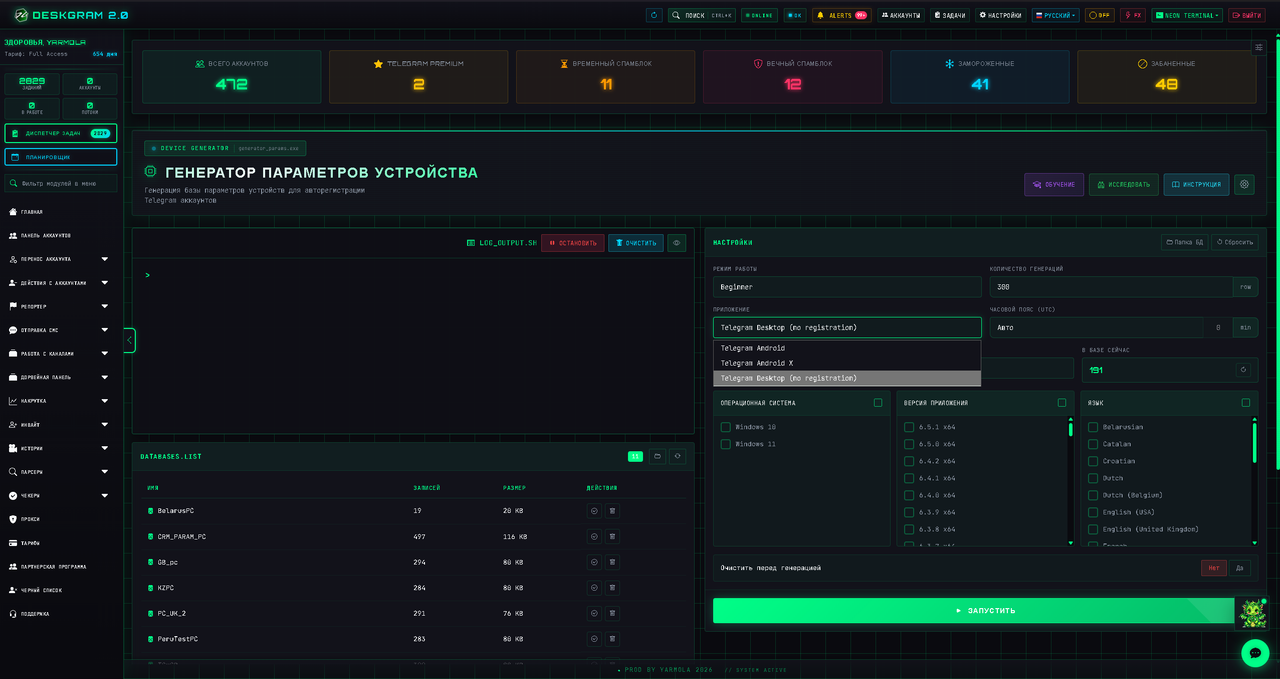1280x679 pixels.
Task: Open the Neon Terminal theme dropdown
Action: 1187,15
